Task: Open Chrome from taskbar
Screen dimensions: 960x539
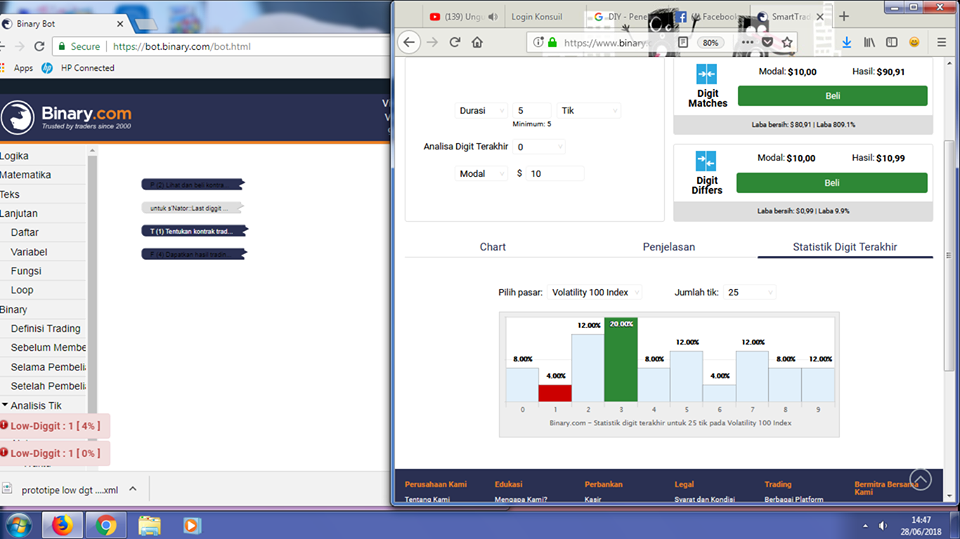Action: coord(106,525)
